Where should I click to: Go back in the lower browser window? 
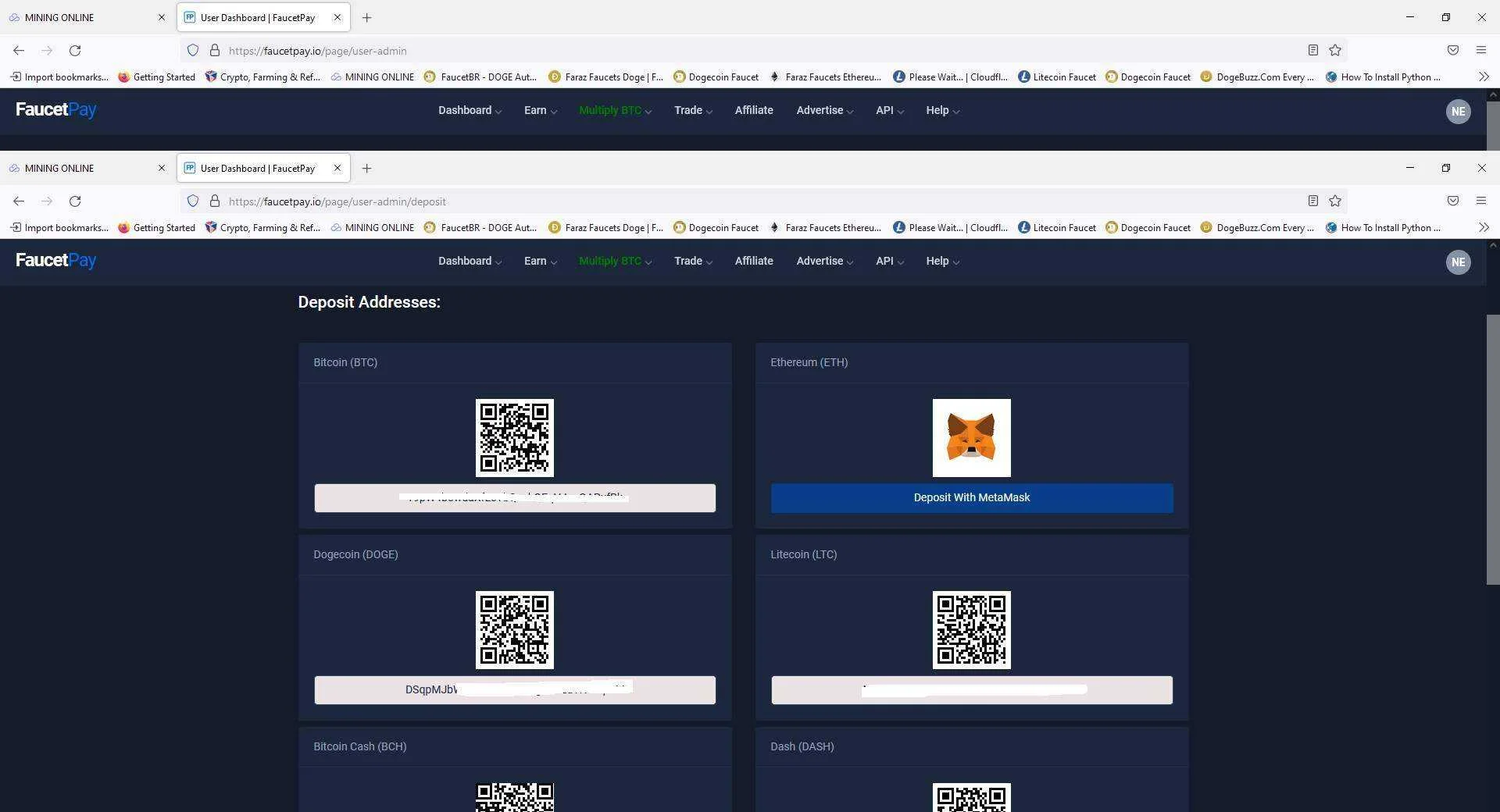coord(19,201)
